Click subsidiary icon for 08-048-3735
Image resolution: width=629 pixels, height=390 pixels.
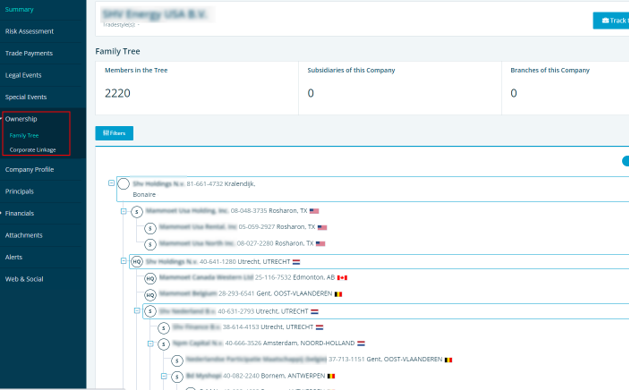[x=137, y=211]
